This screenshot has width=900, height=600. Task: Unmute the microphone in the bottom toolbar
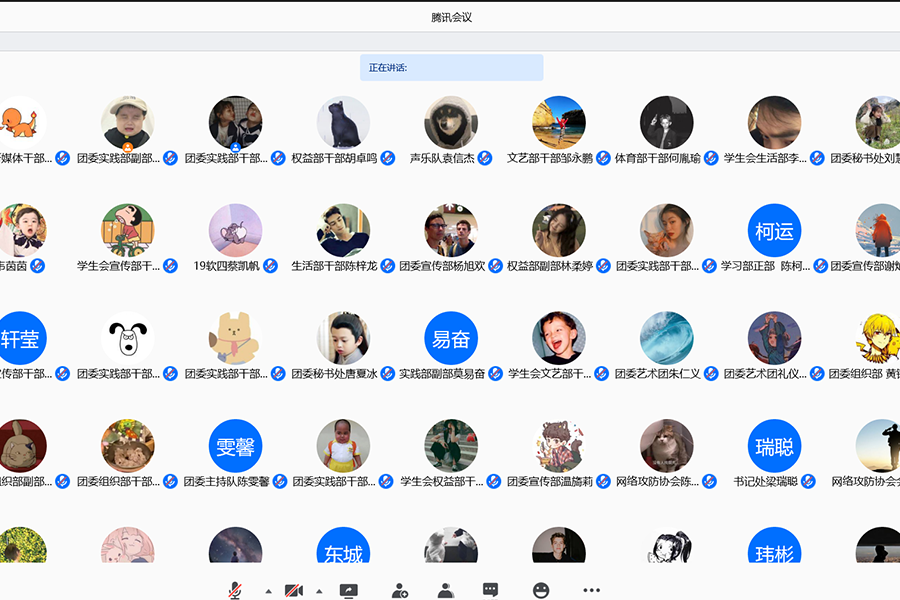click(235, 590)
